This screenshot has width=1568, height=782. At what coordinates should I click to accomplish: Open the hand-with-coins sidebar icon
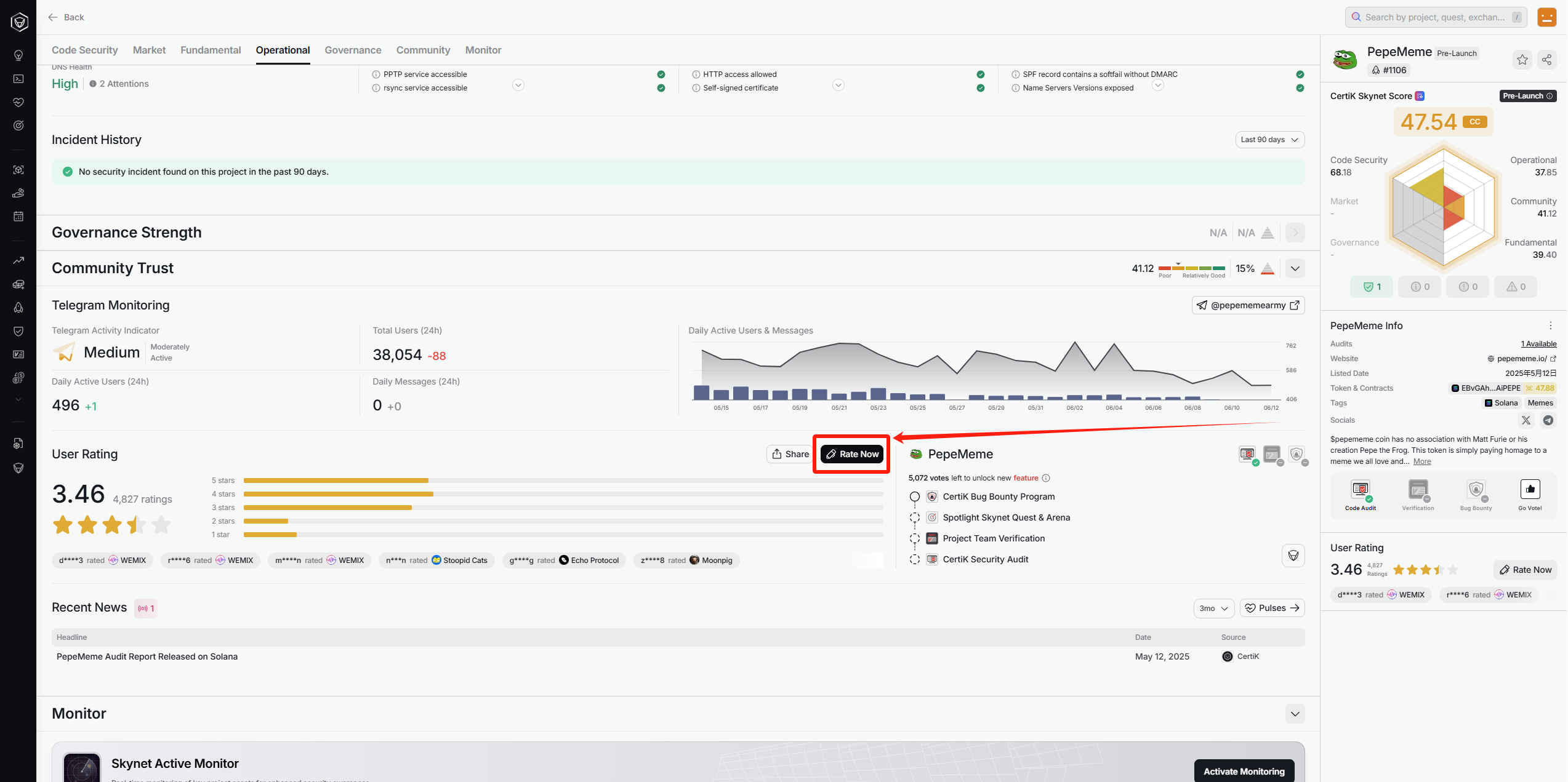click(18, 193)
